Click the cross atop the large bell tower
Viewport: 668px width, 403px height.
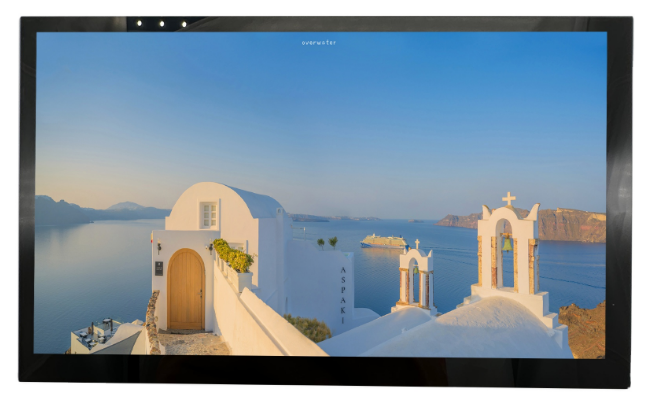509,198
